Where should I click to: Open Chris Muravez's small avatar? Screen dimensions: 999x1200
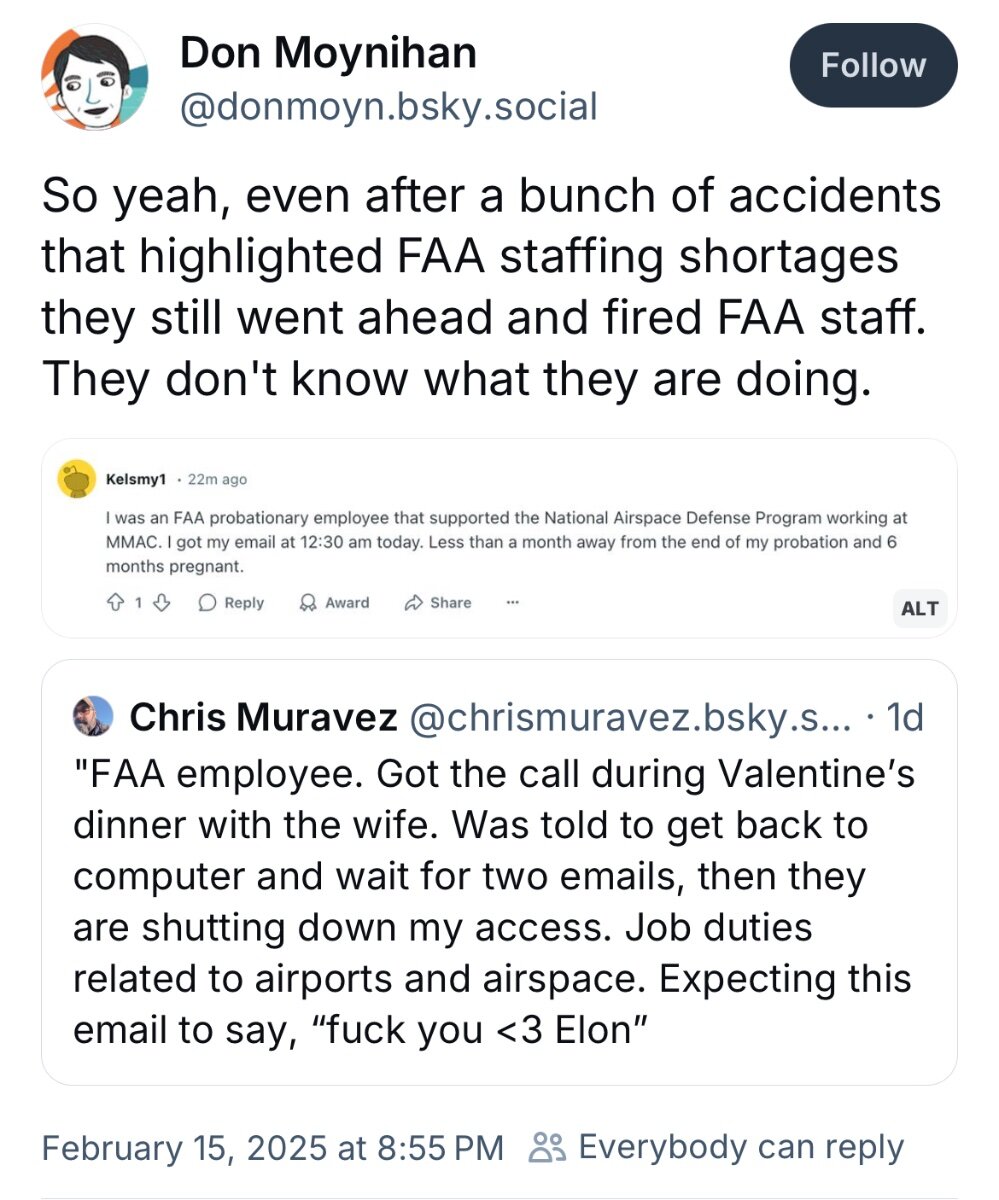94,716
